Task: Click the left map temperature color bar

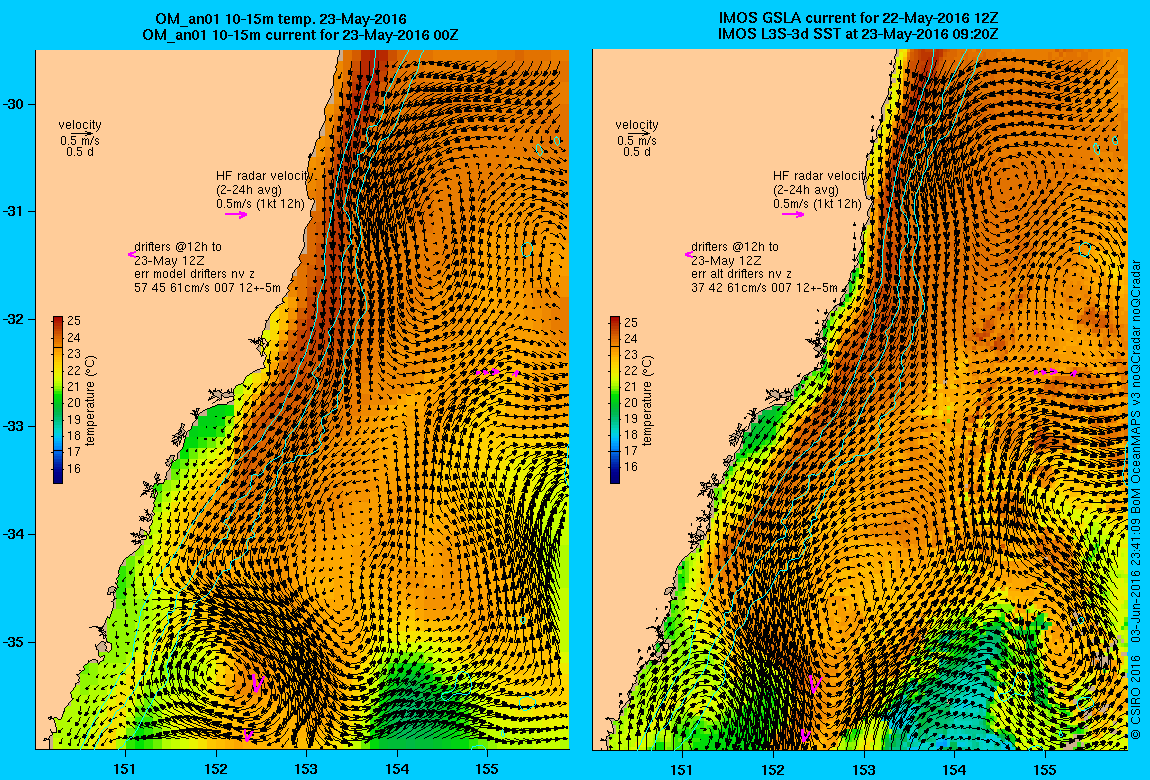Action: [x=58, y=400]
